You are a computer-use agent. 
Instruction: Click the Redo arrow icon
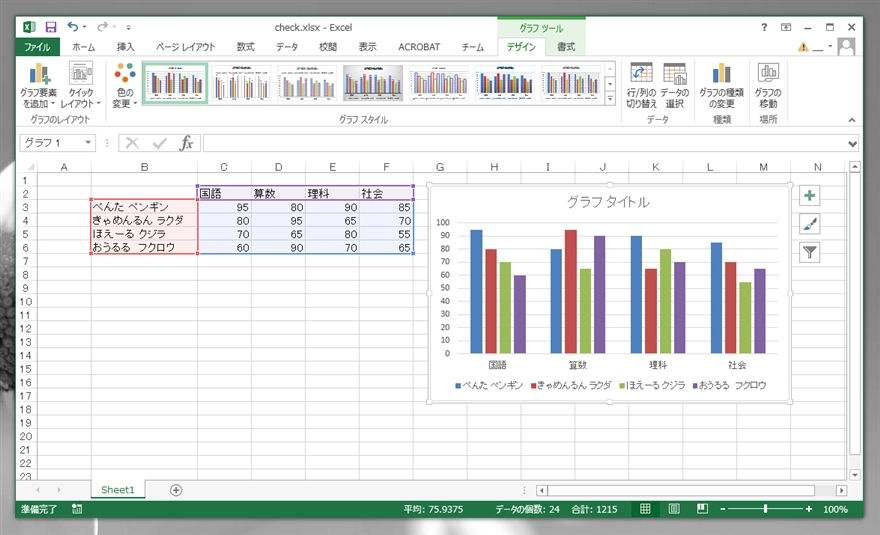(102, 26)
